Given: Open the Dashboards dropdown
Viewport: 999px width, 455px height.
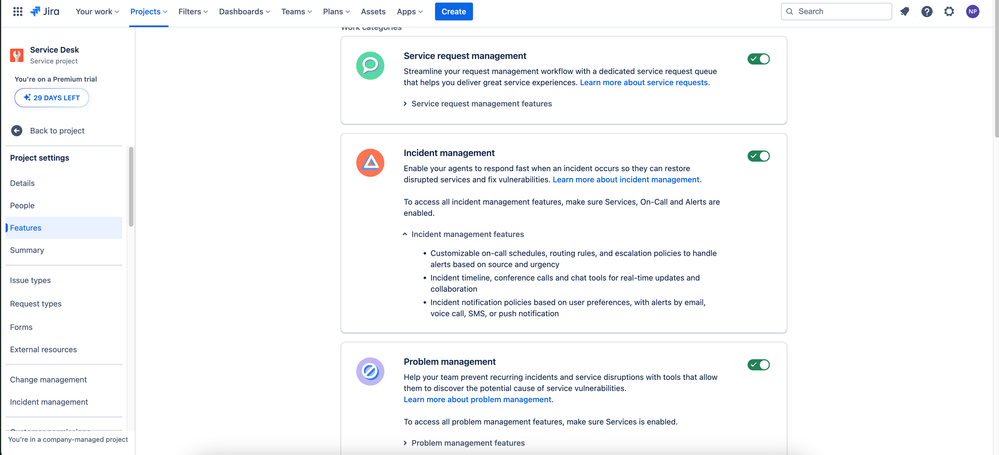Looking at the screenshot, I should coord(245,11).
